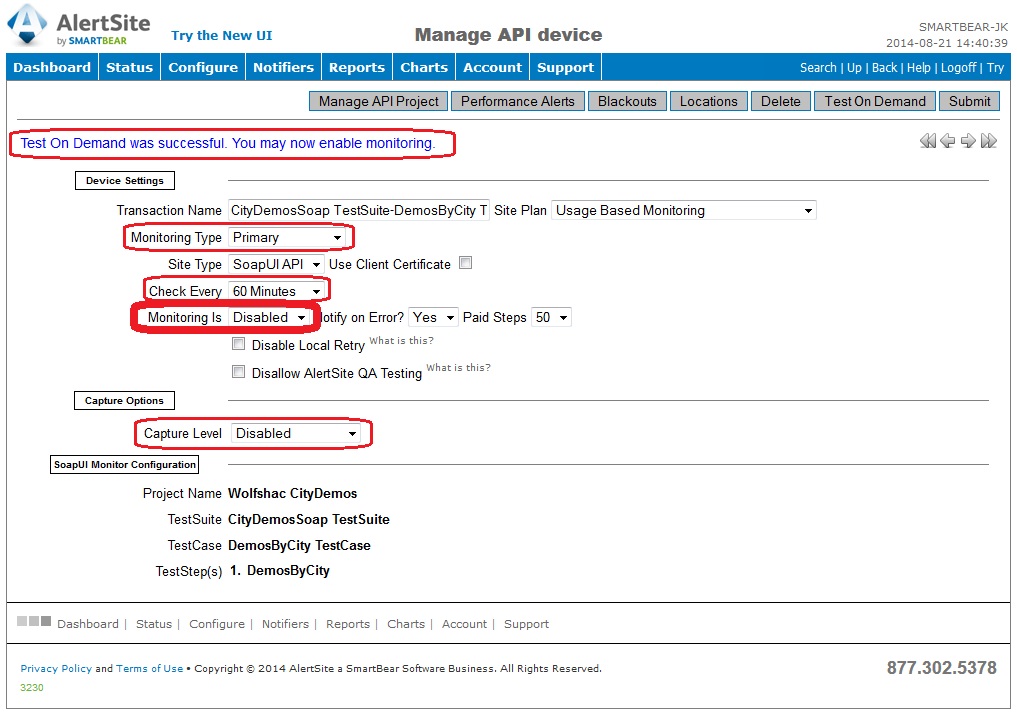Click footer Status link
The height and width of the screenshot is (714, 1017).
tap(154, 624)
